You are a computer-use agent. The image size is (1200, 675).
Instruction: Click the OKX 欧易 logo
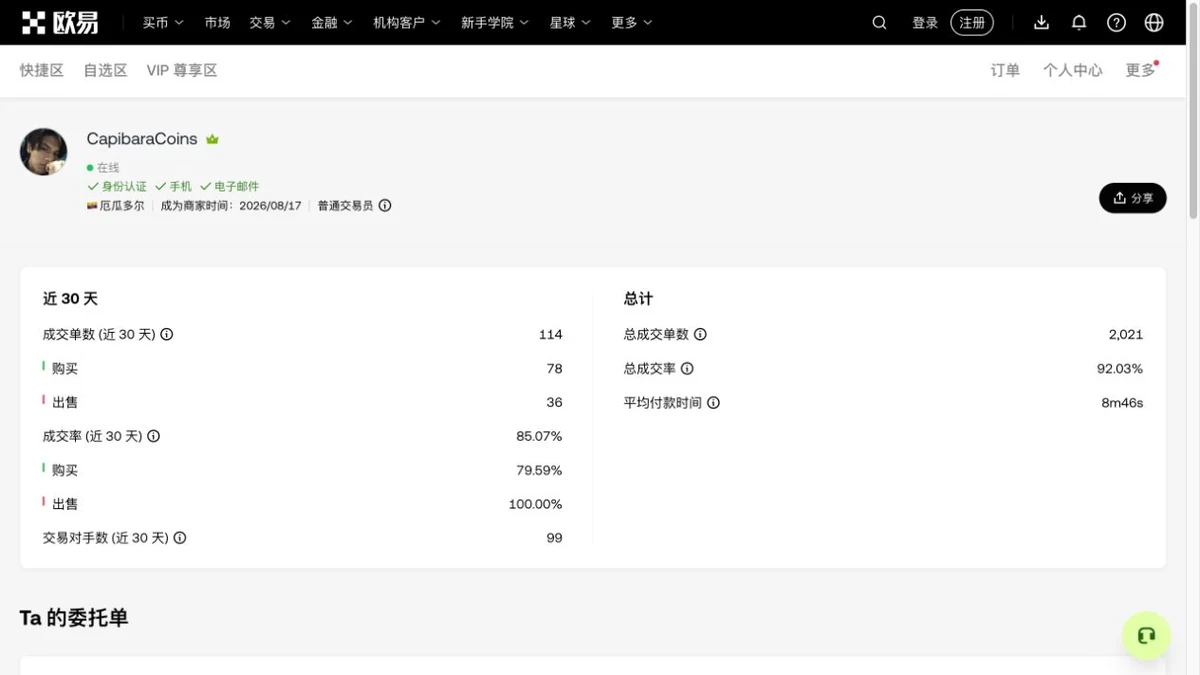(60, 22)
